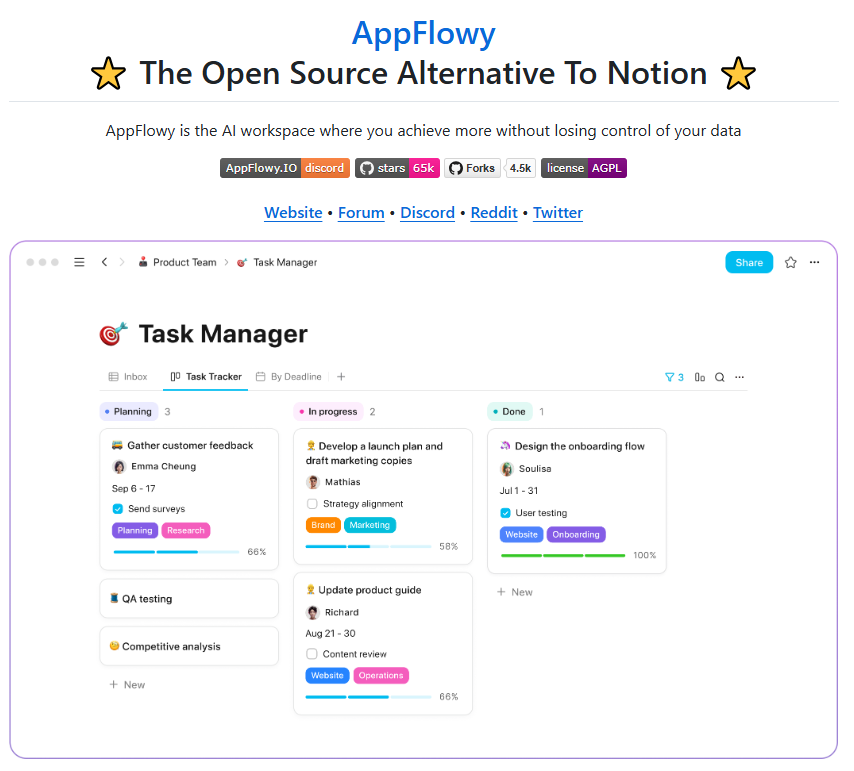Uncheck the Send surveys checkbox

click(118, 509)
